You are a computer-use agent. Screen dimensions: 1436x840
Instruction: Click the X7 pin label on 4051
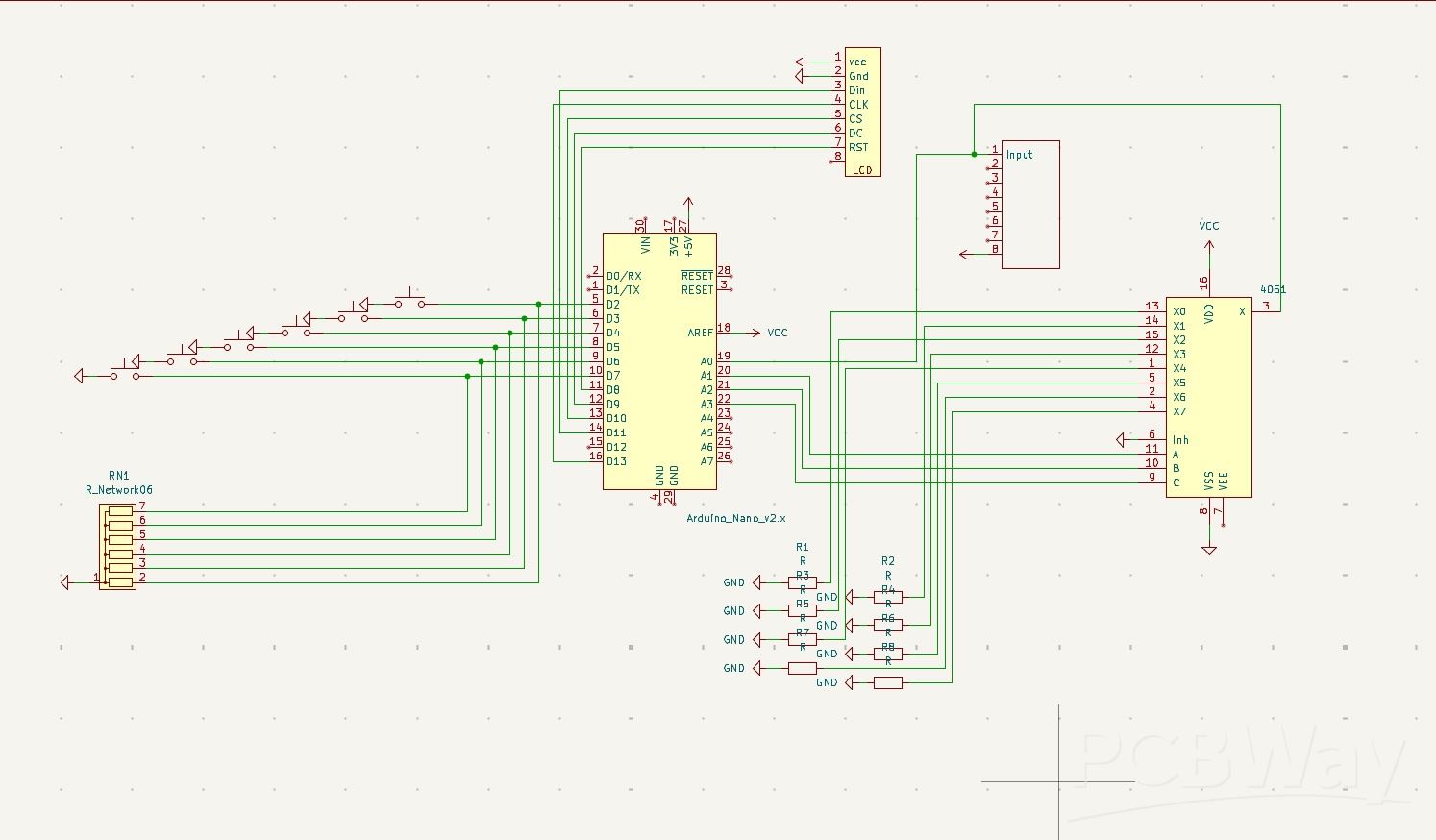(x=1179, y=411)
